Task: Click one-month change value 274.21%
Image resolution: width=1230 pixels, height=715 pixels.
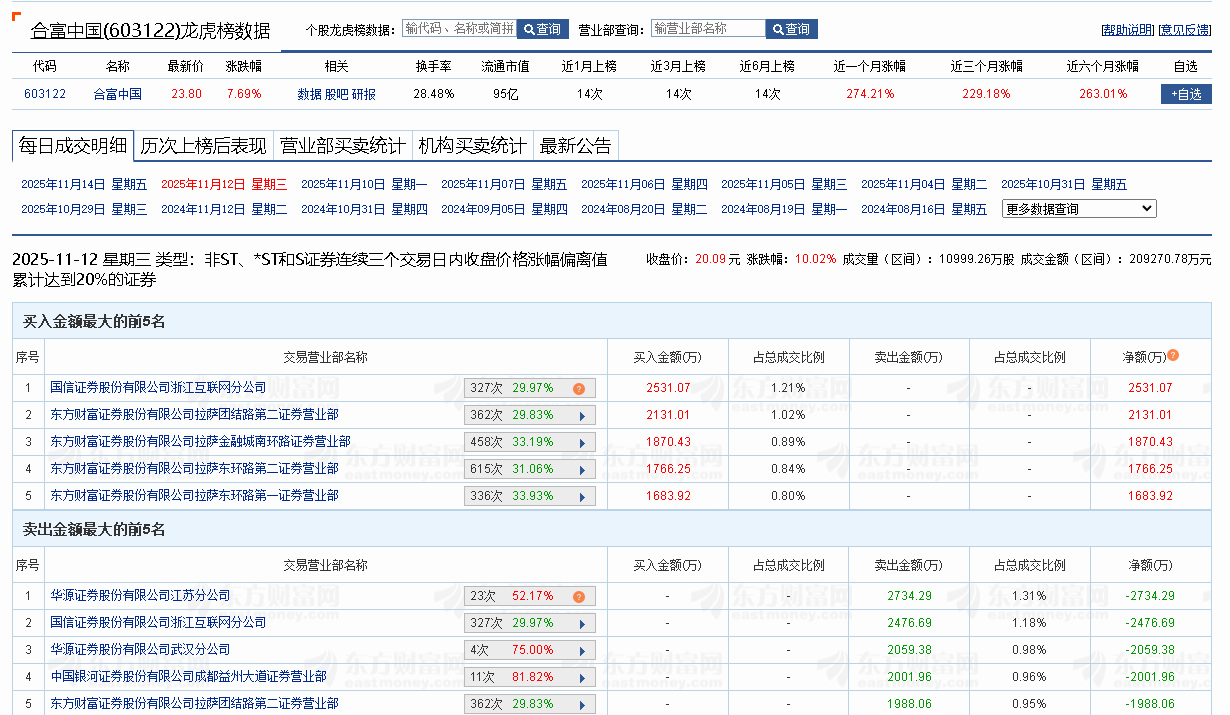Action: [x=870, y=94]
